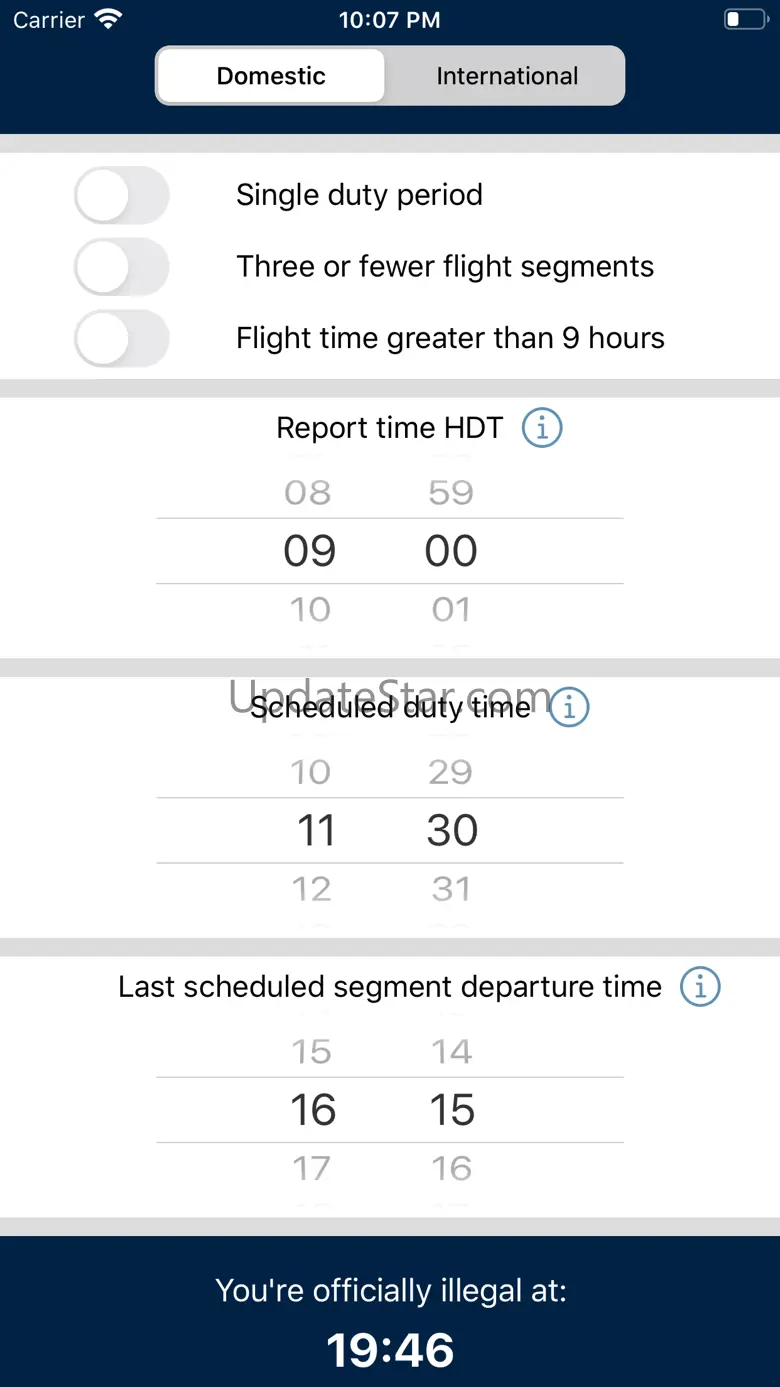Screen dimensions: 780x1387
Task: Pick hour 10 in Report time picker
Action: tap(310, 609)
